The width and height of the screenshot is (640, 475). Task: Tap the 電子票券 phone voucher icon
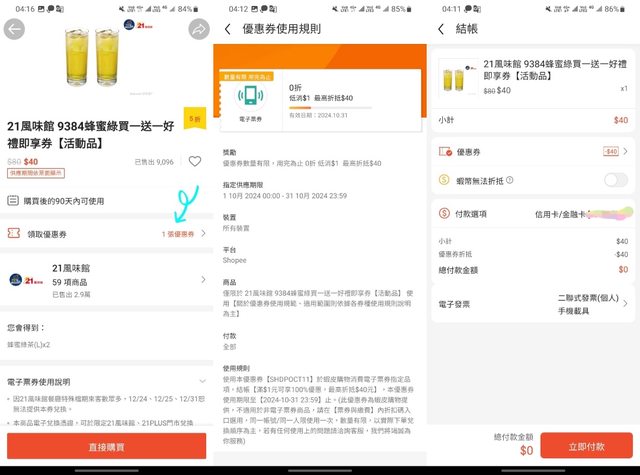[x=250, y=95]
